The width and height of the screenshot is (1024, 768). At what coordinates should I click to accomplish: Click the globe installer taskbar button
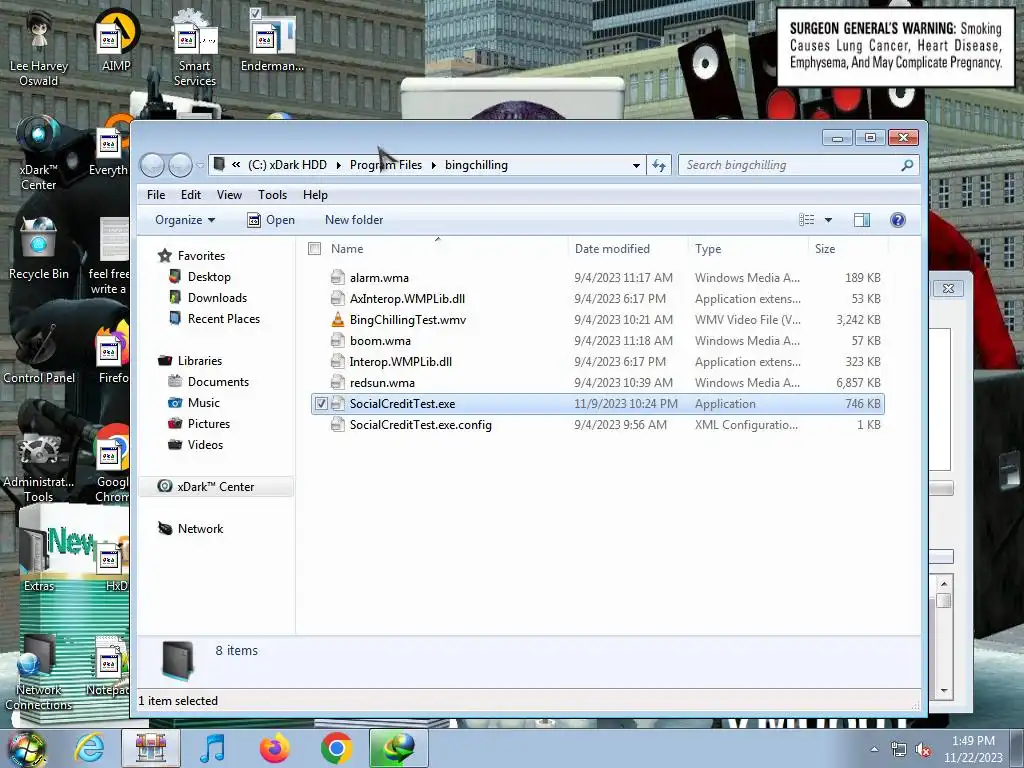click(398, 748)
